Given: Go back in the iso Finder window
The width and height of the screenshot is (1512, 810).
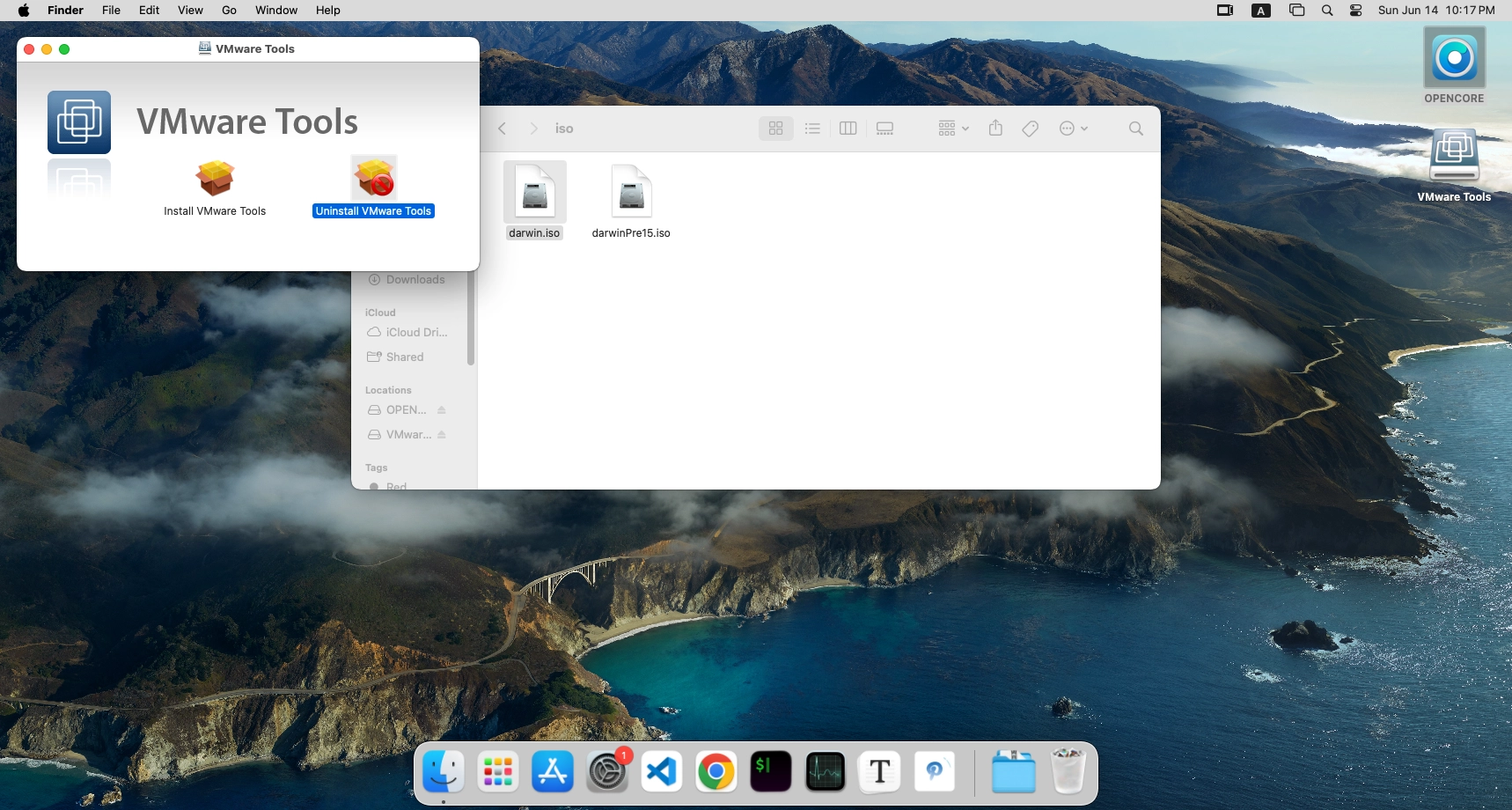Looking at the screenshot, I should pyautogui.click(x=503, y=129).
